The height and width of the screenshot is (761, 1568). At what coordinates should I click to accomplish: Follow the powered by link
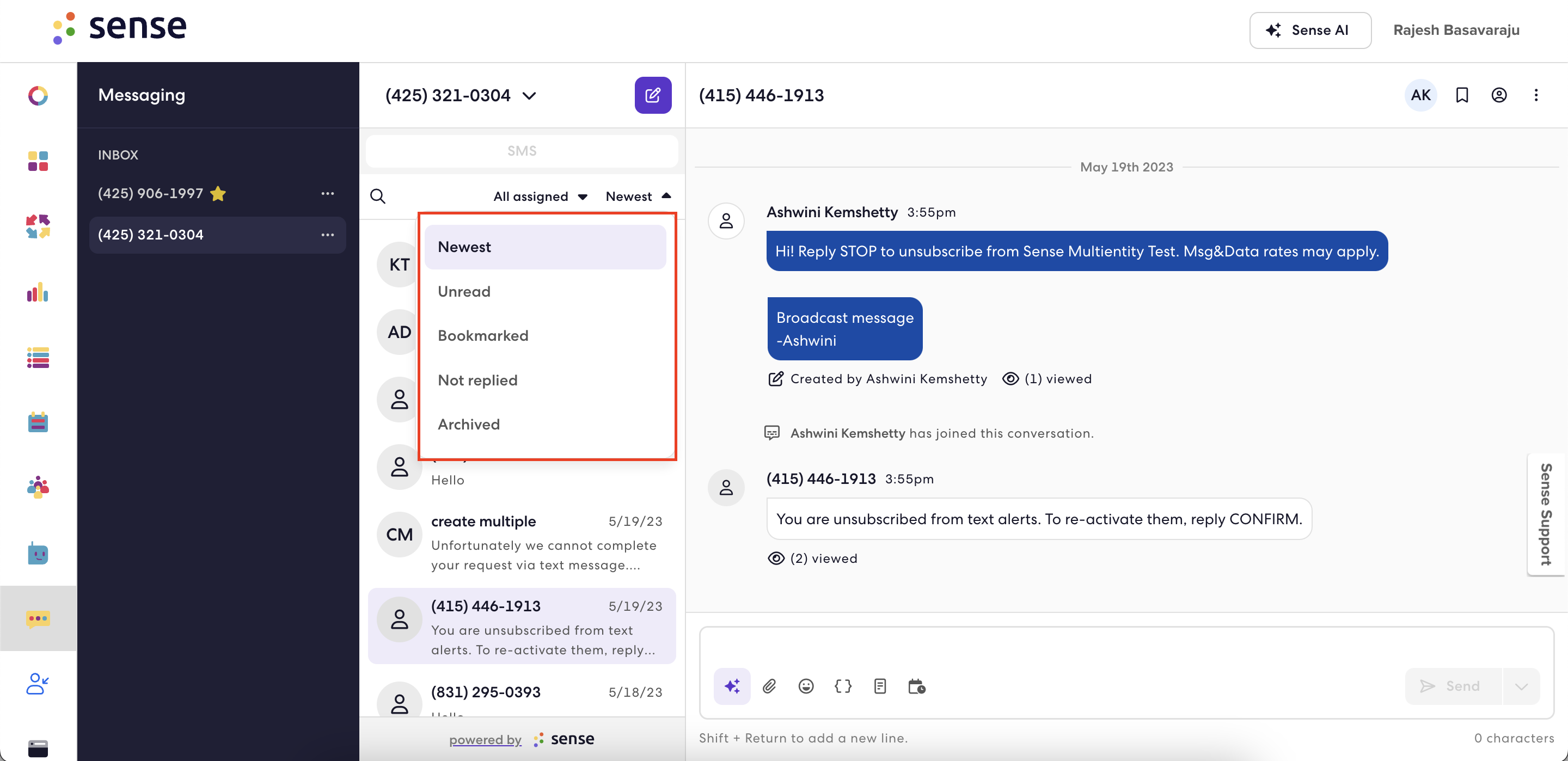(485, 739)
